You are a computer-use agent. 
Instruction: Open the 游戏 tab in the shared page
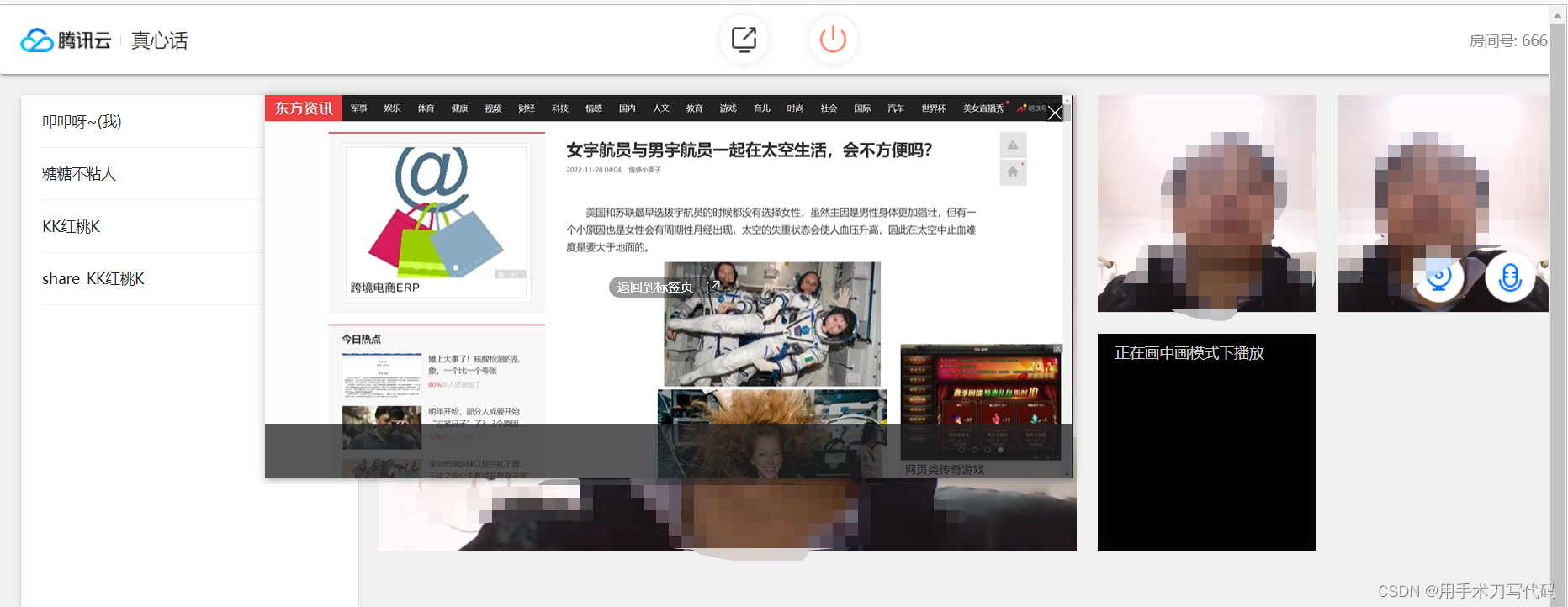point(728,108)
